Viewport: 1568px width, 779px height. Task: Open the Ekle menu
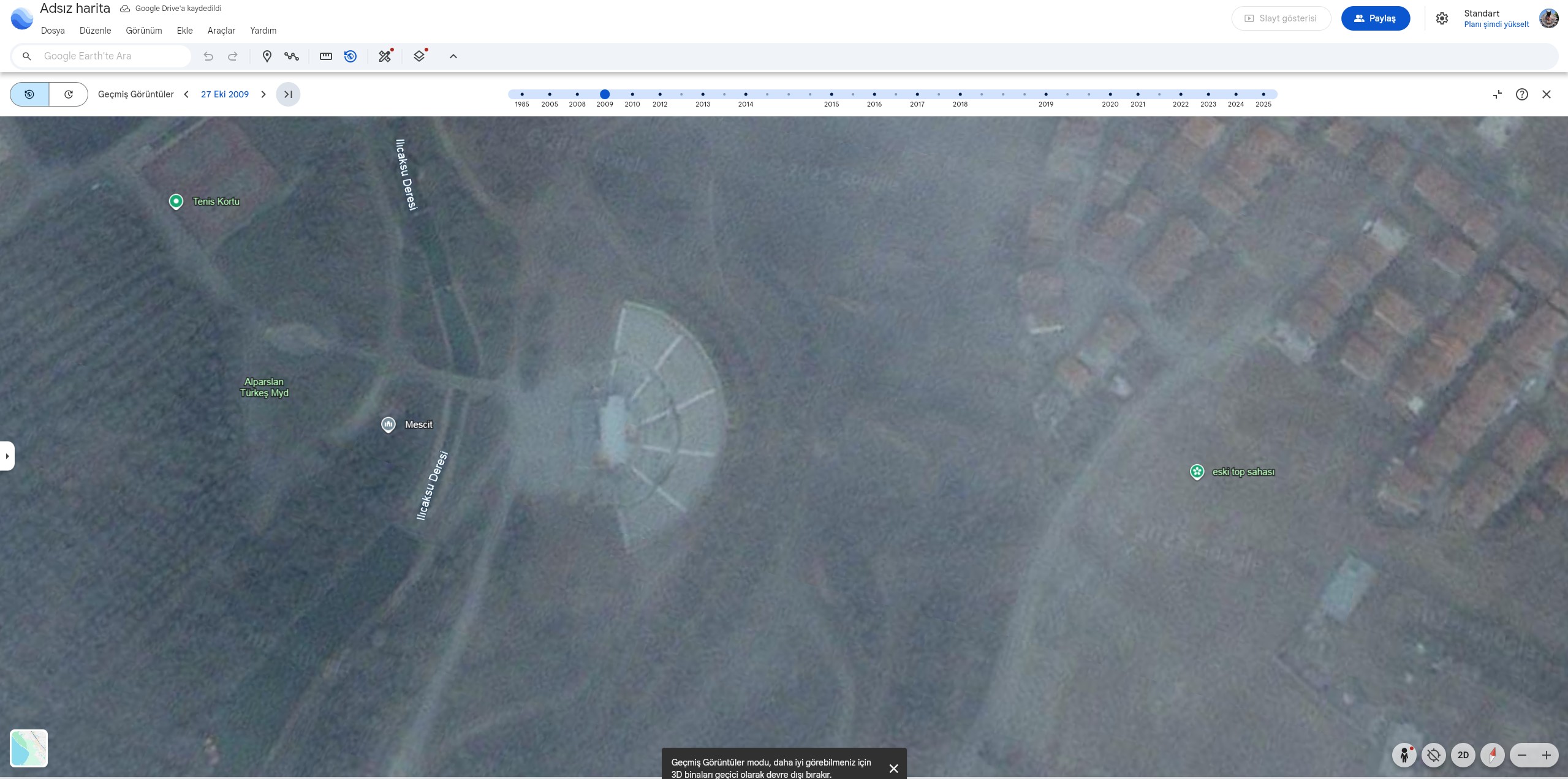point(184,31)
